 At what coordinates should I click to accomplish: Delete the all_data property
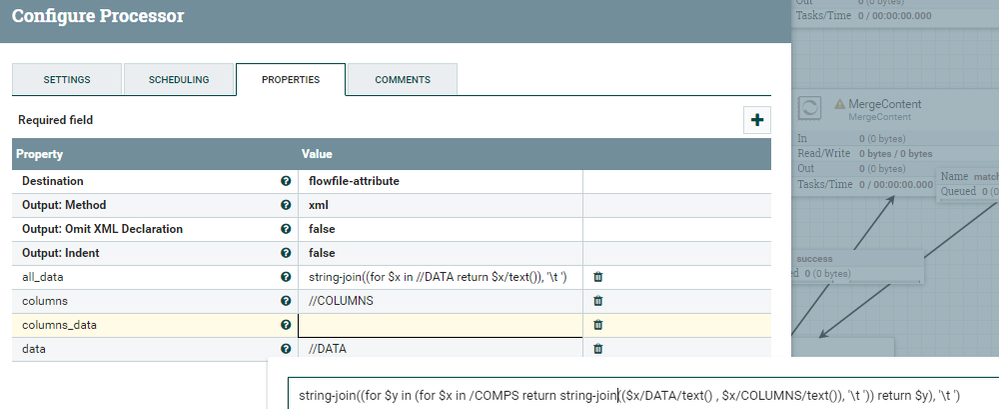(598, 277)
